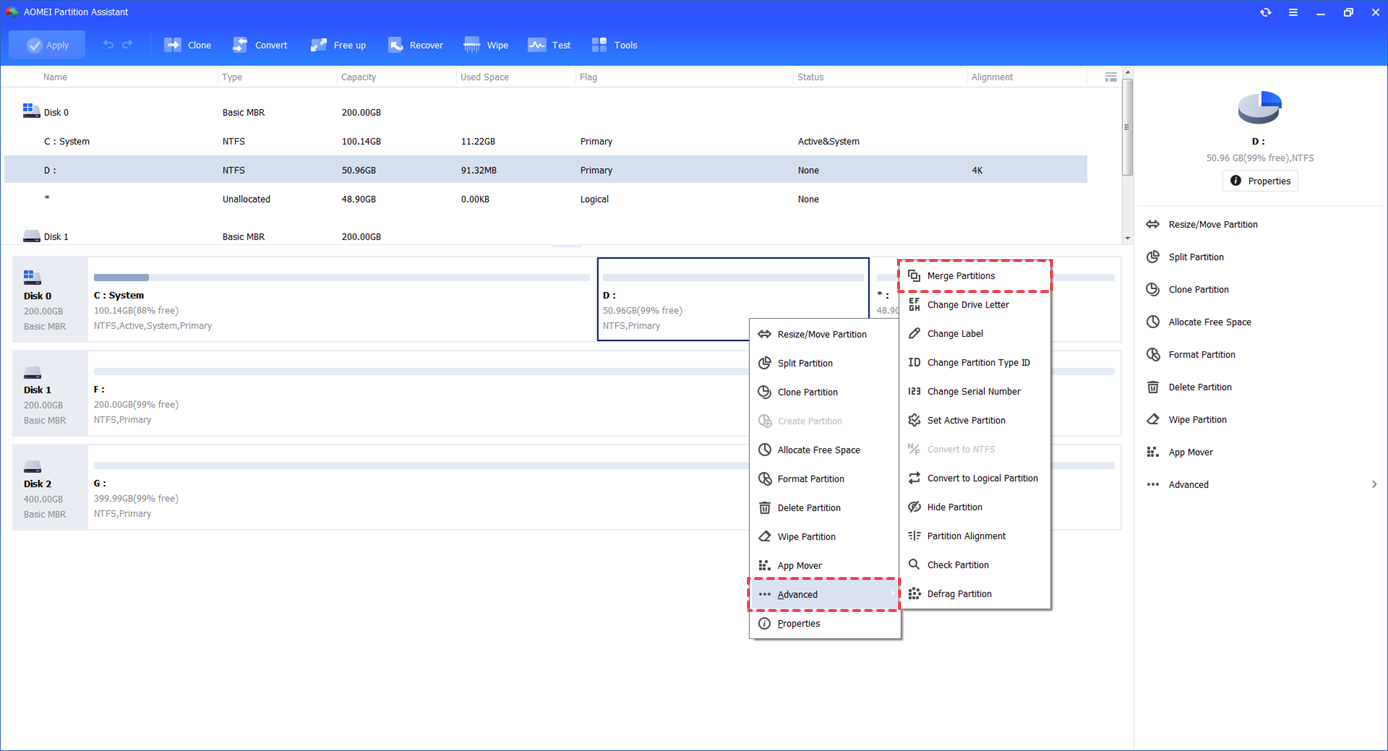Viewport: 1388px width, 751px height.
Task: Open Properties from the context menu
Action: tap(825, 623)
